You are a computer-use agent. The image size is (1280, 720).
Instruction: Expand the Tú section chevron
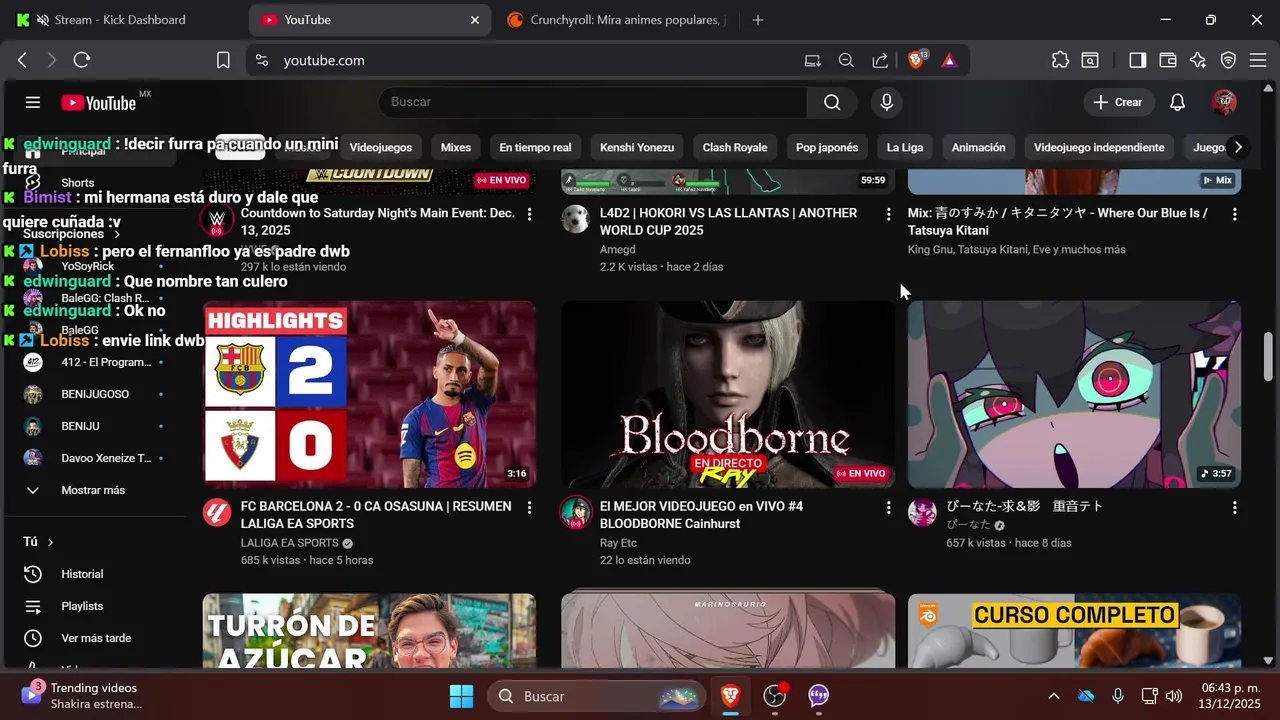tap(50, 542)
